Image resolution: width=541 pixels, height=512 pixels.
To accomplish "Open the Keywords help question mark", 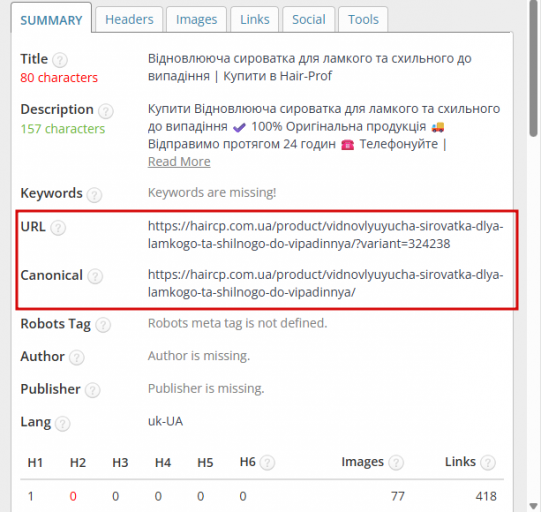I will (94, 195).
